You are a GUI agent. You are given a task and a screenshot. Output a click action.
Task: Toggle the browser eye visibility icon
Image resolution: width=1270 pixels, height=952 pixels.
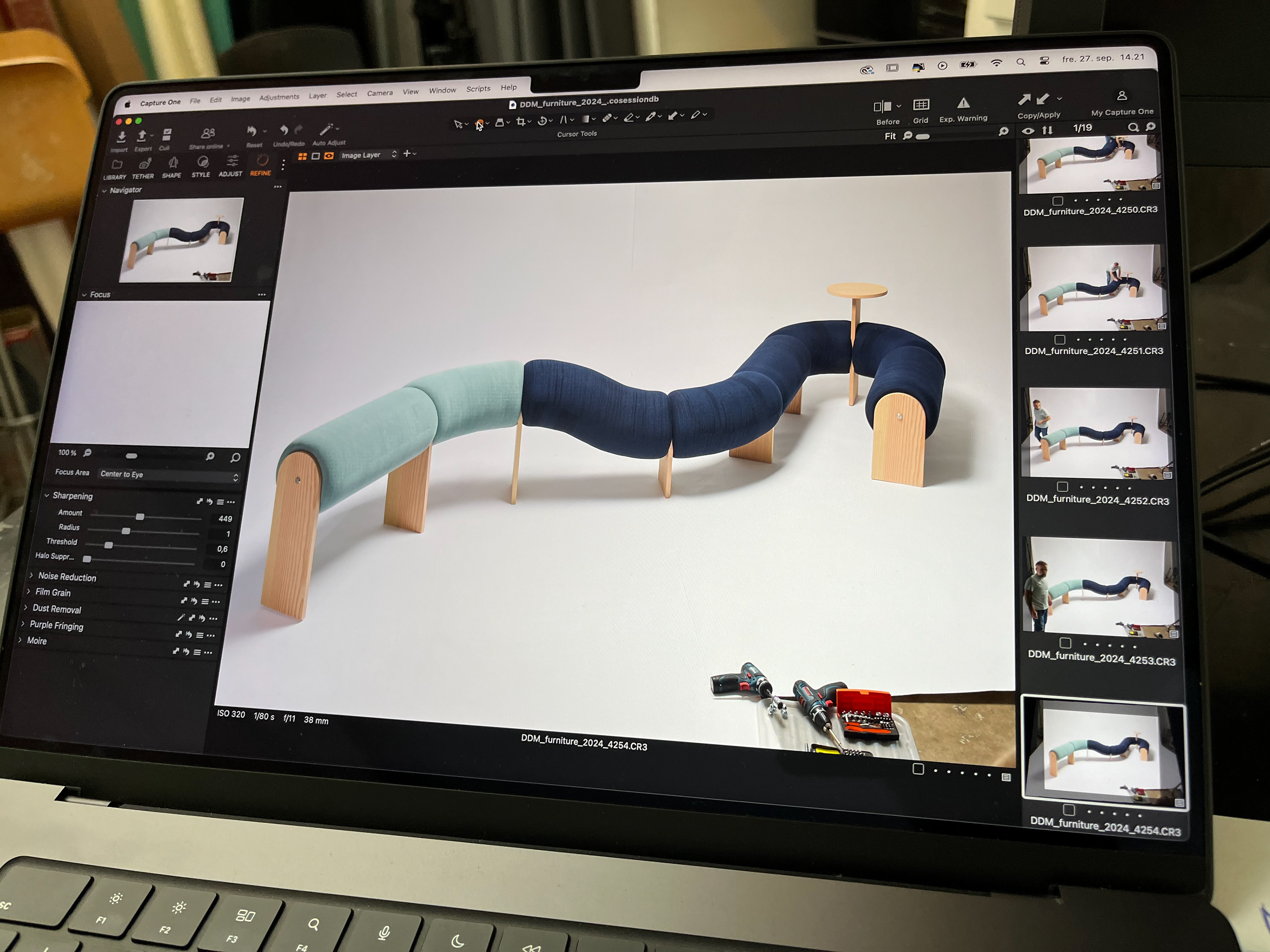click(1028, 131)
